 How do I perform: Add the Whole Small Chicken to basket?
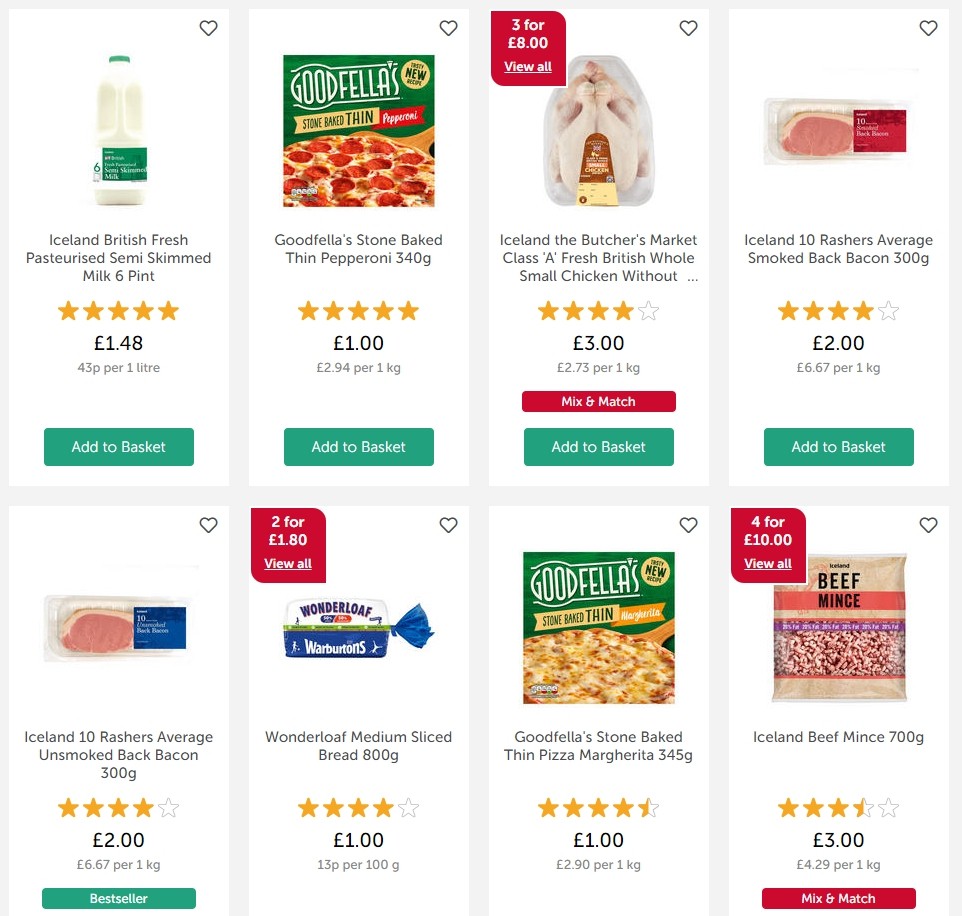[598, 447]
